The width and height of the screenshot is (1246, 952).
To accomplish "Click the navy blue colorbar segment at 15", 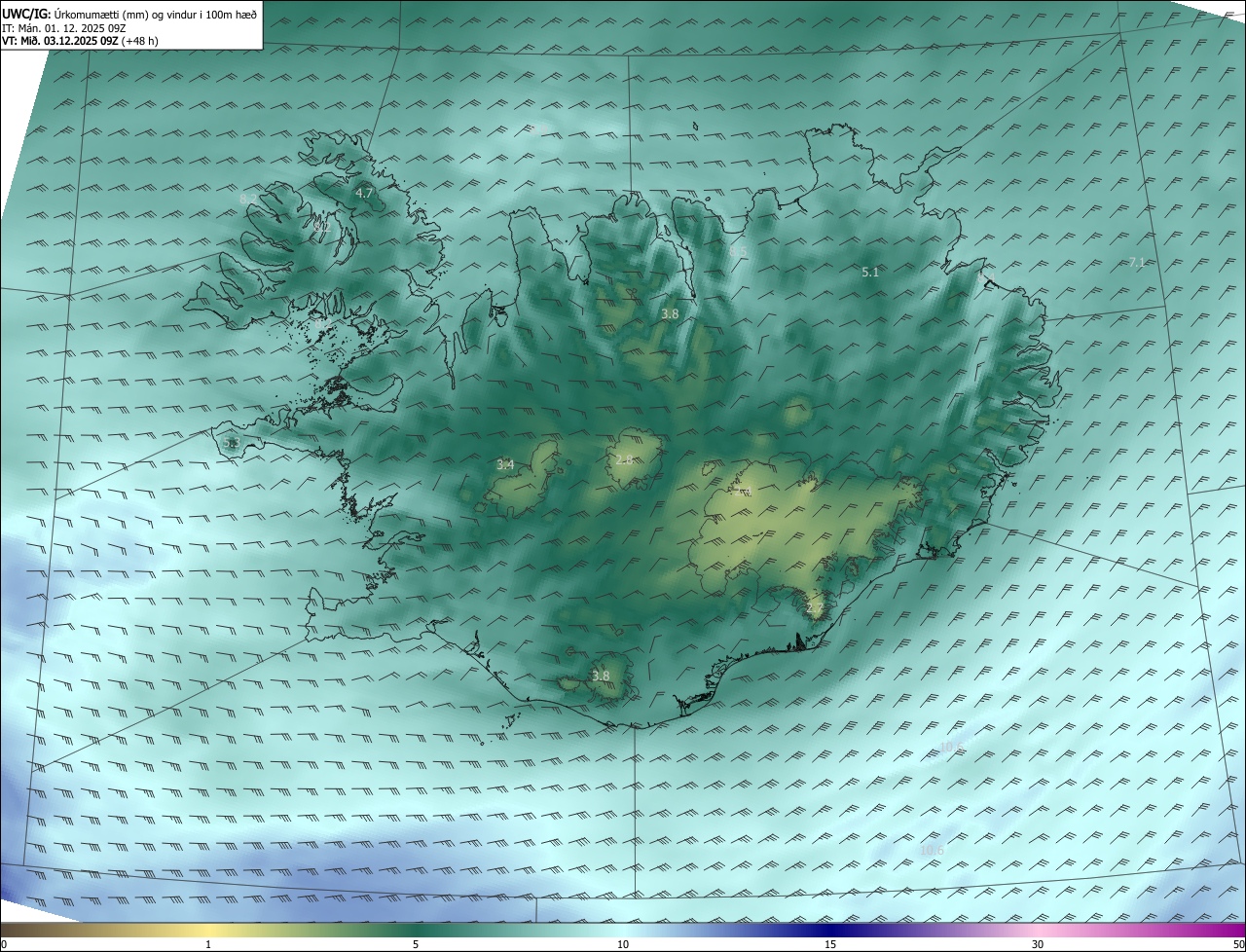I will click(x=830, y=930).
